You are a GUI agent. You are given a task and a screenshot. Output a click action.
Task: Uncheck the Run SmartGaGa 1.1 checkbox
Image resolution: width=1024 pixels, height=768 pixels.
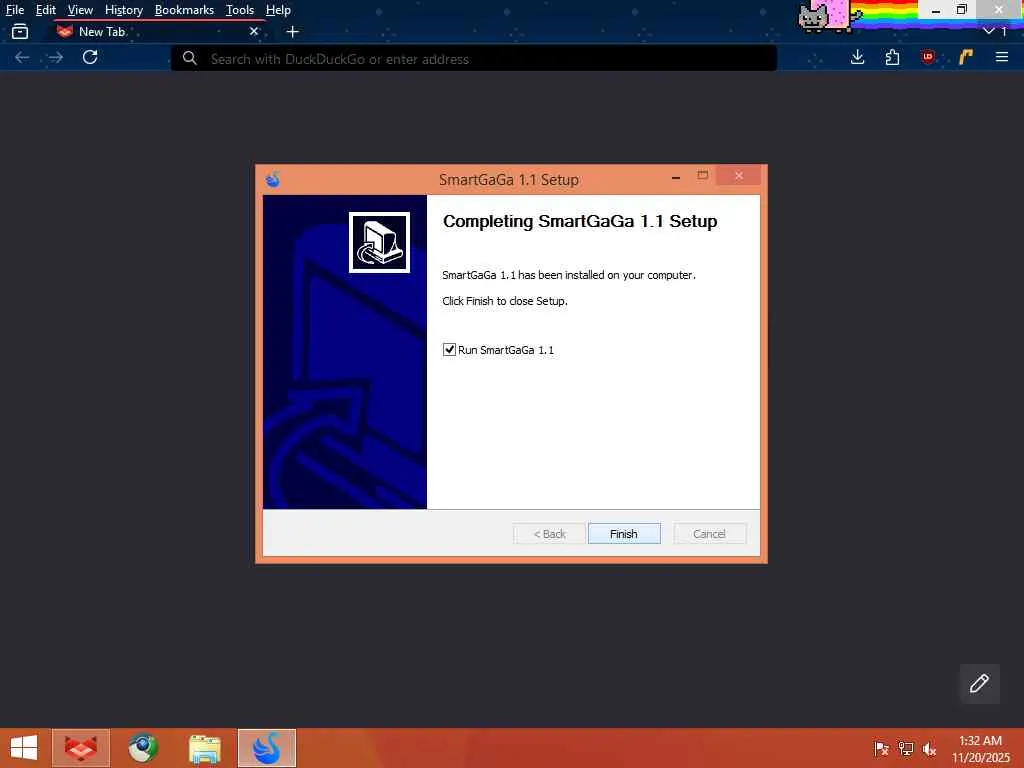tap(449, 349)
